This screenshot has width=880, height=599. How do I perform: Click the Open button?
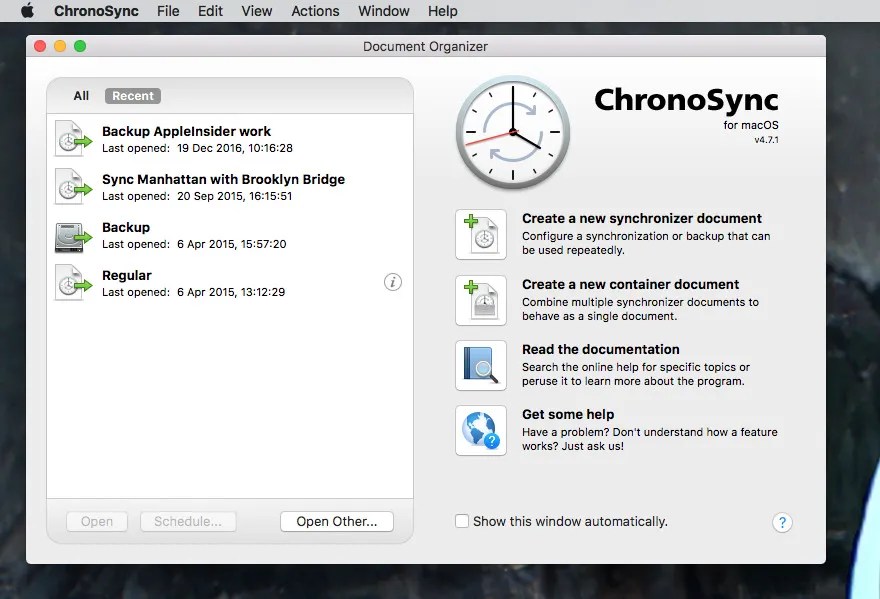(96, 521)
